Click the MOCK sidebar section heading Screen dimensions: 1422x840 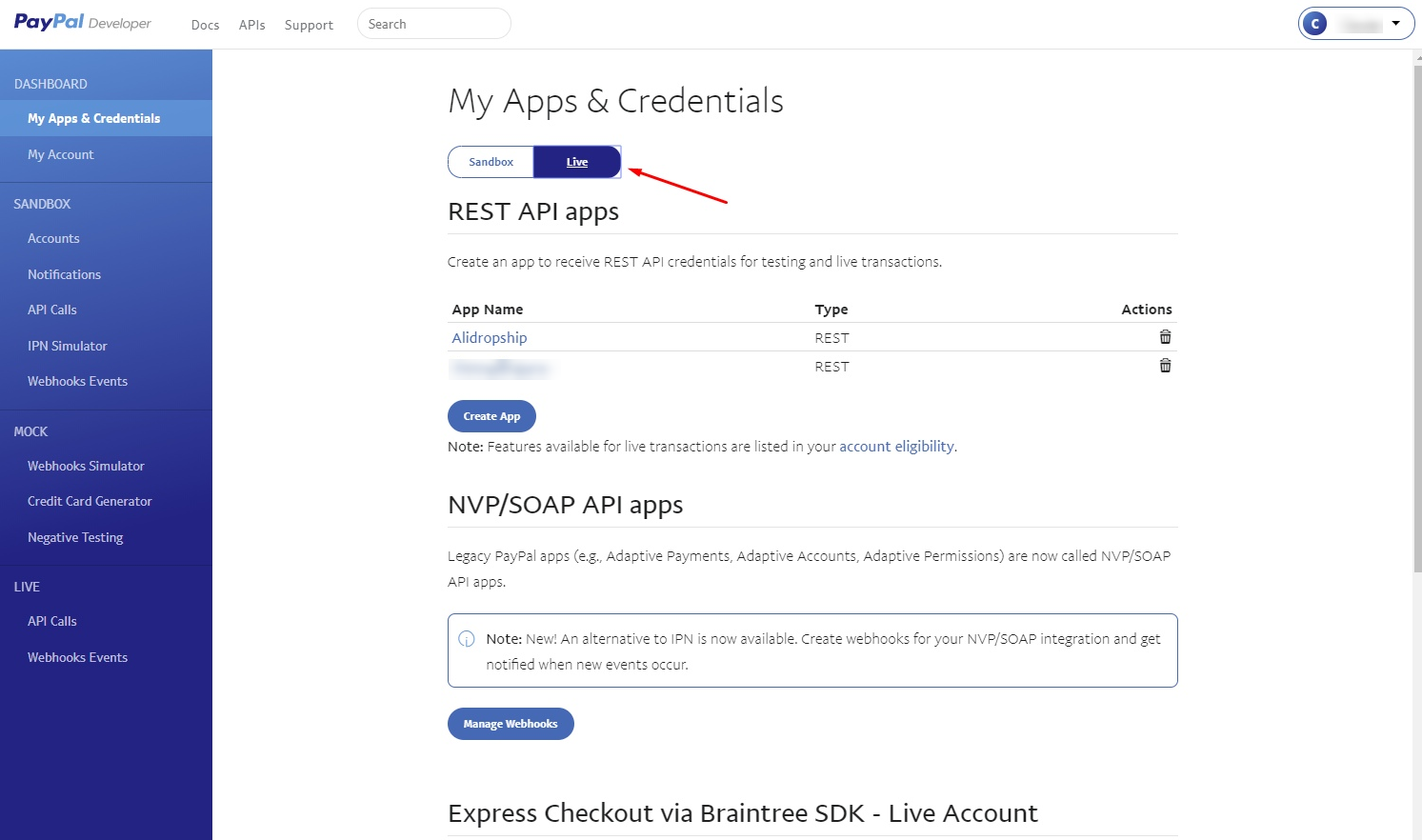(x=30, y=431)
